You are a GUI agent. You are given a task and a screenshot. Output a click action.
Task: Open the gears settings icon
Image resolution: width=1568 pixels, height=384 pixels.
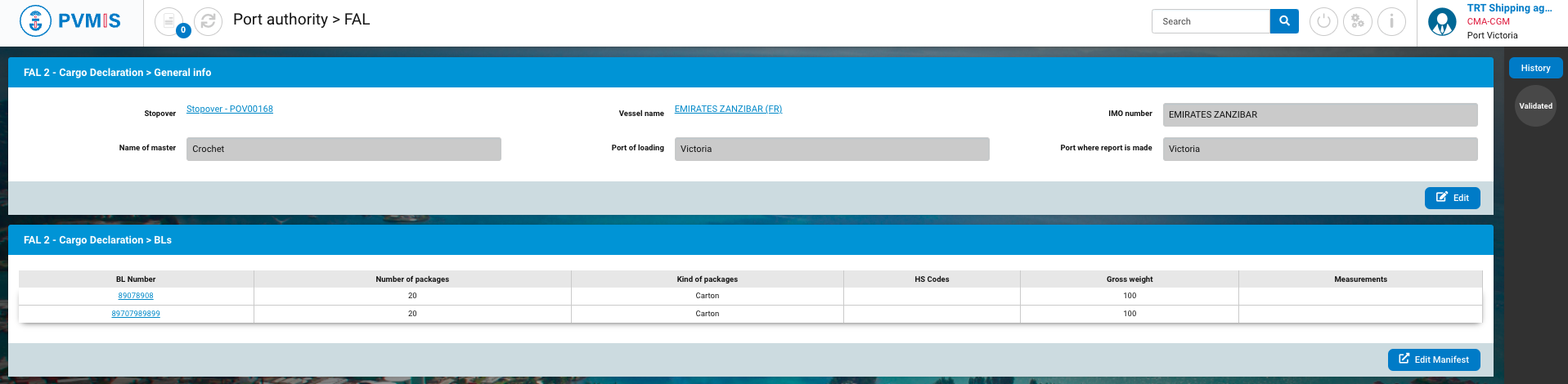coord(1358,21)
